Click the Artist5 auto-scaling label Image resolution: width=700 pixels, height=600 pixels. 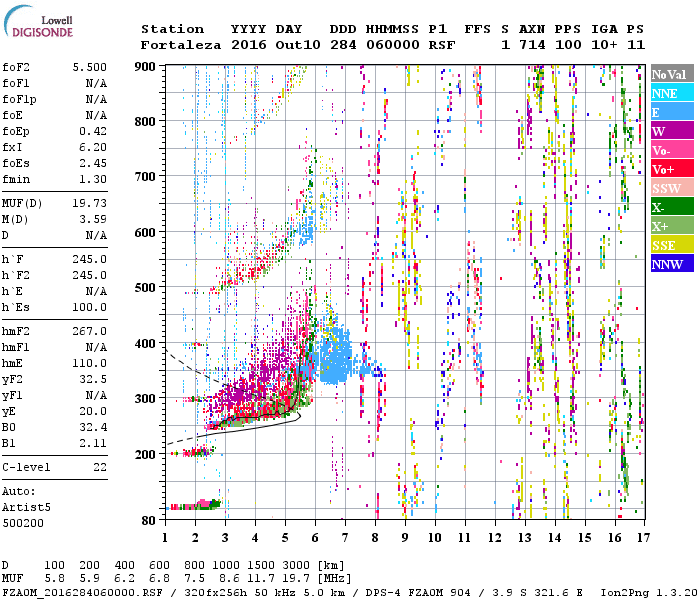click(x=26, y=508)
